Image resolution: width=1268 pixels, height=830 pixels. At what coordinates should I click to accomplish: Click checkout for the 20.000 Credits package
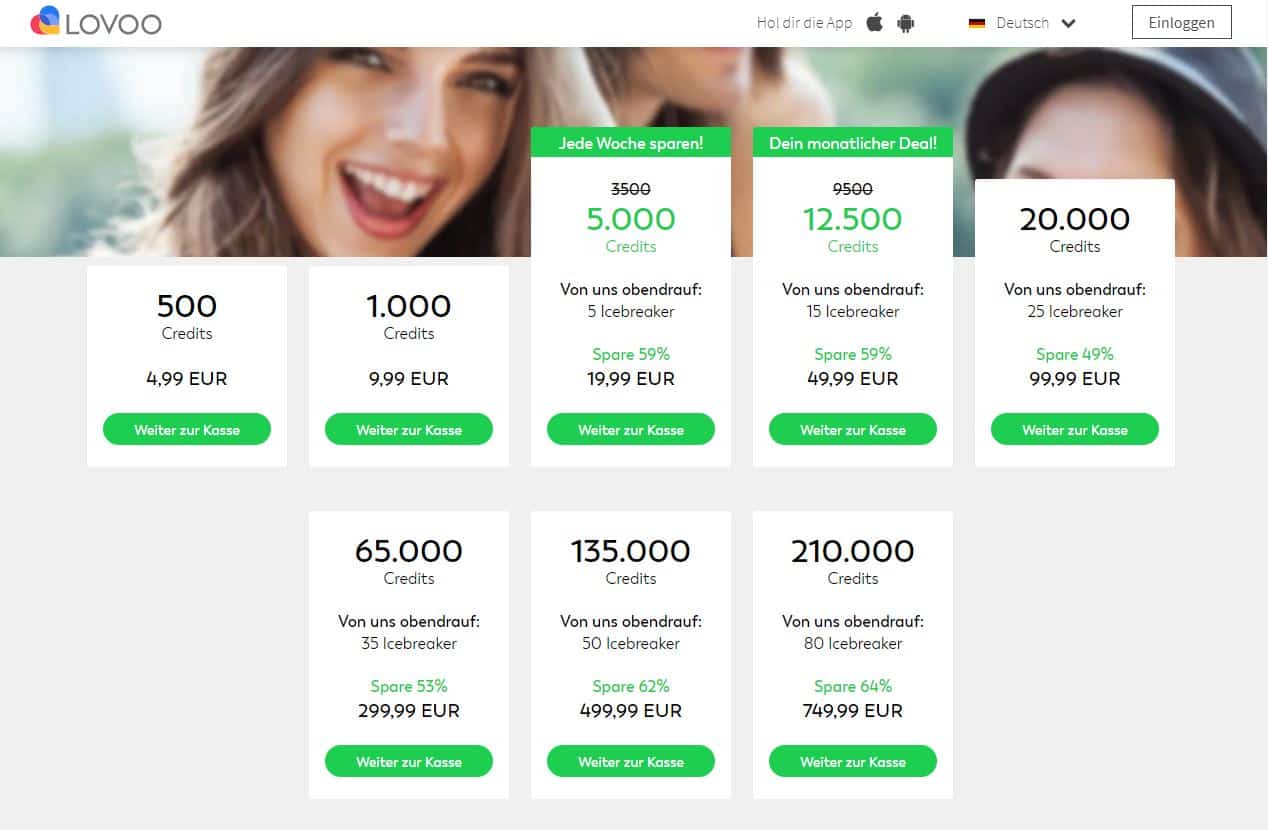tap(1074, 429)
